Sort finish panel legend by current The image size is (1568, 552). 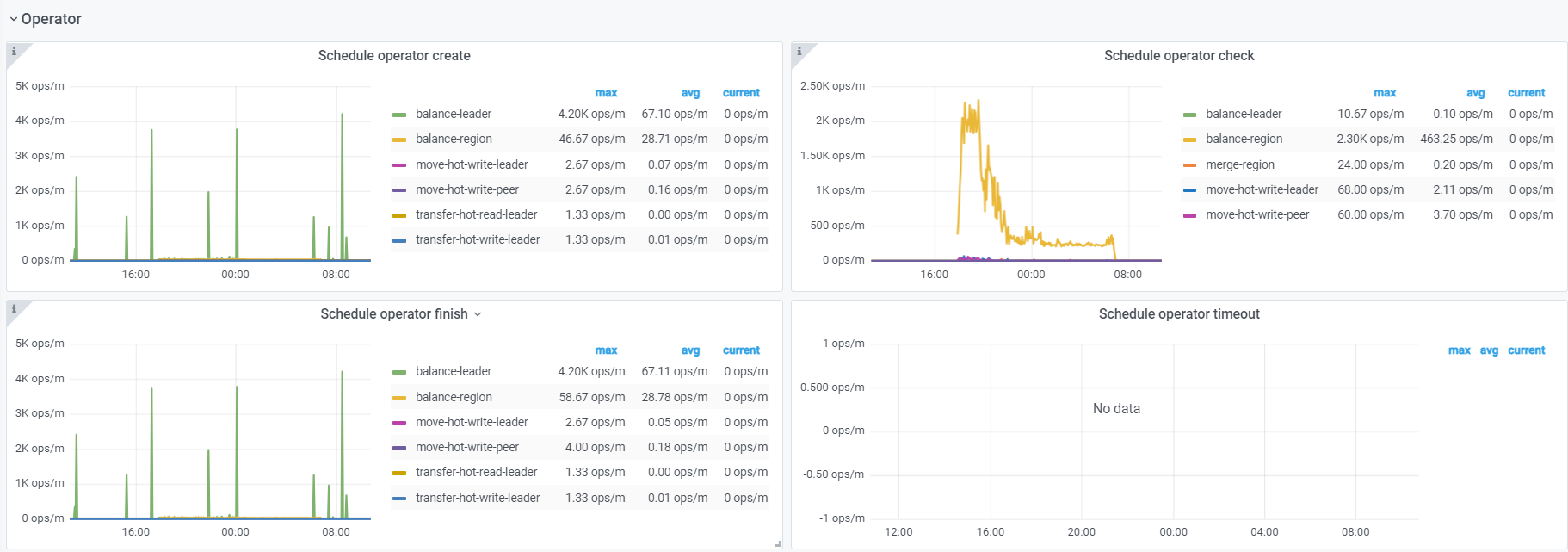[741, 350]
